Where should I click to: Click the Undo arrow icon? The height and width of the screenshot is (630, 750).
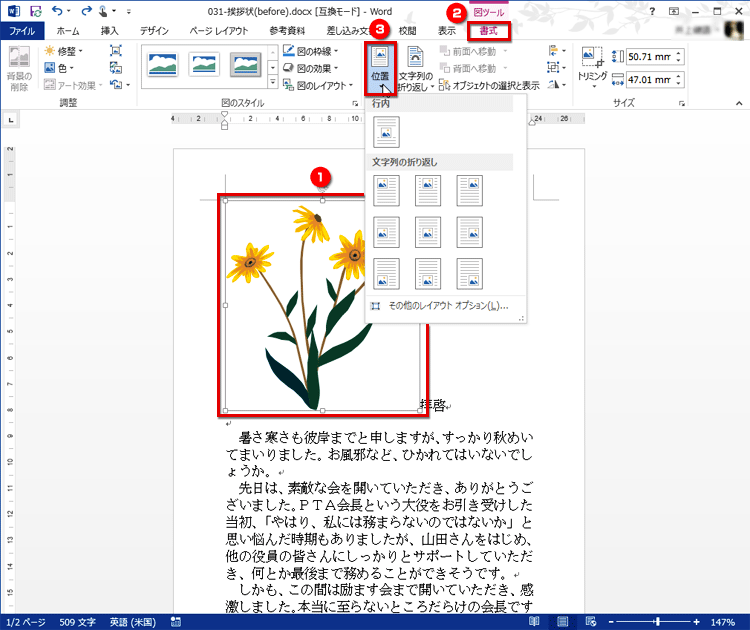(57, 11)
